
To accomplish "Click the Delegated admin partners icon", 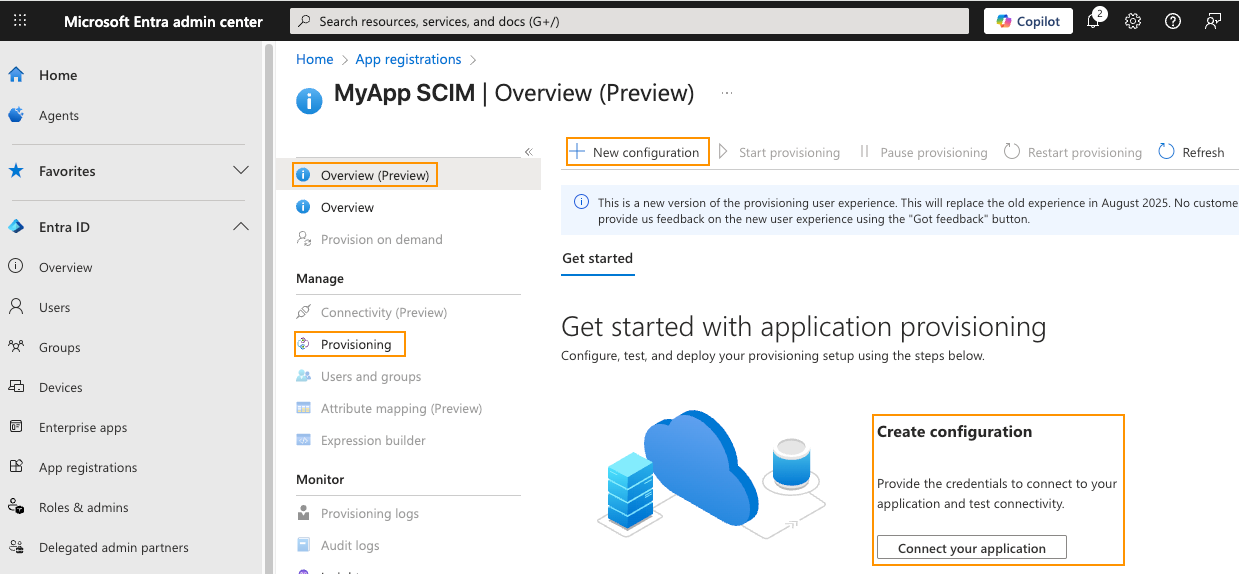I will (x=16, y=547).
